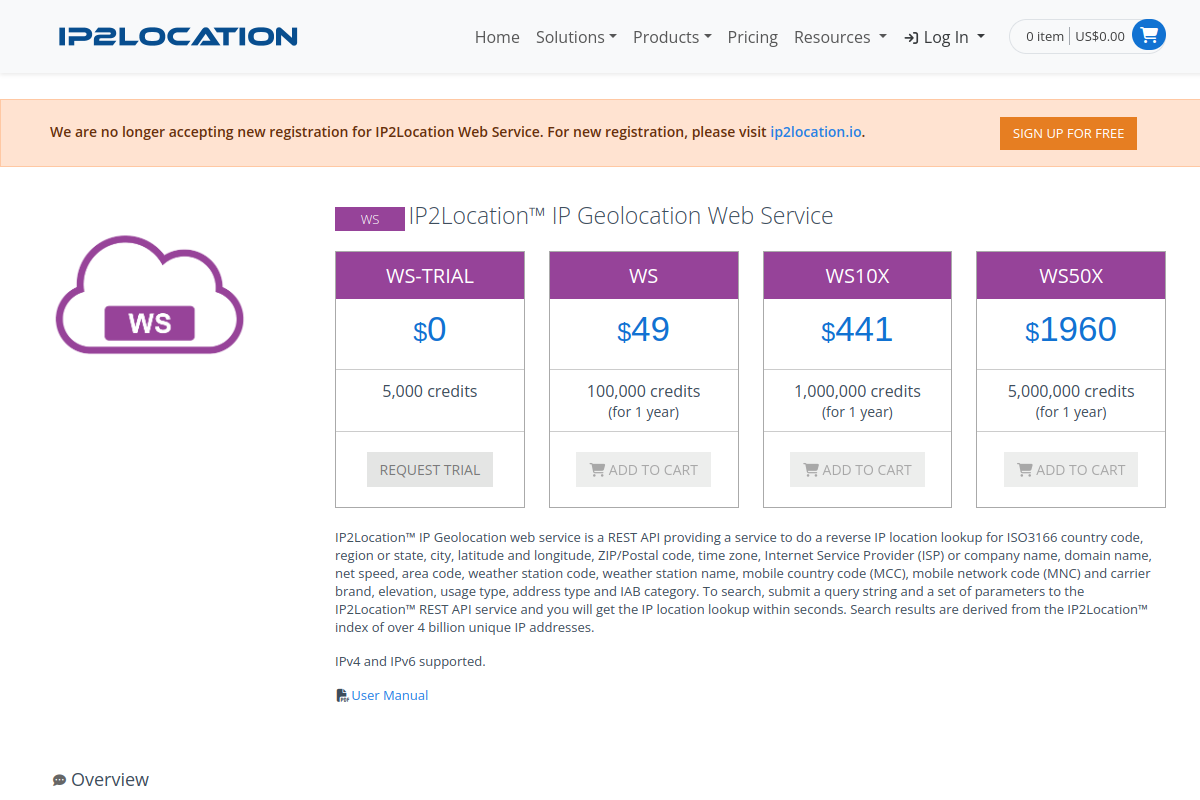Click the purple WS cloud image
Viewport: 1200px width, 800px height.
coord(149,295)
